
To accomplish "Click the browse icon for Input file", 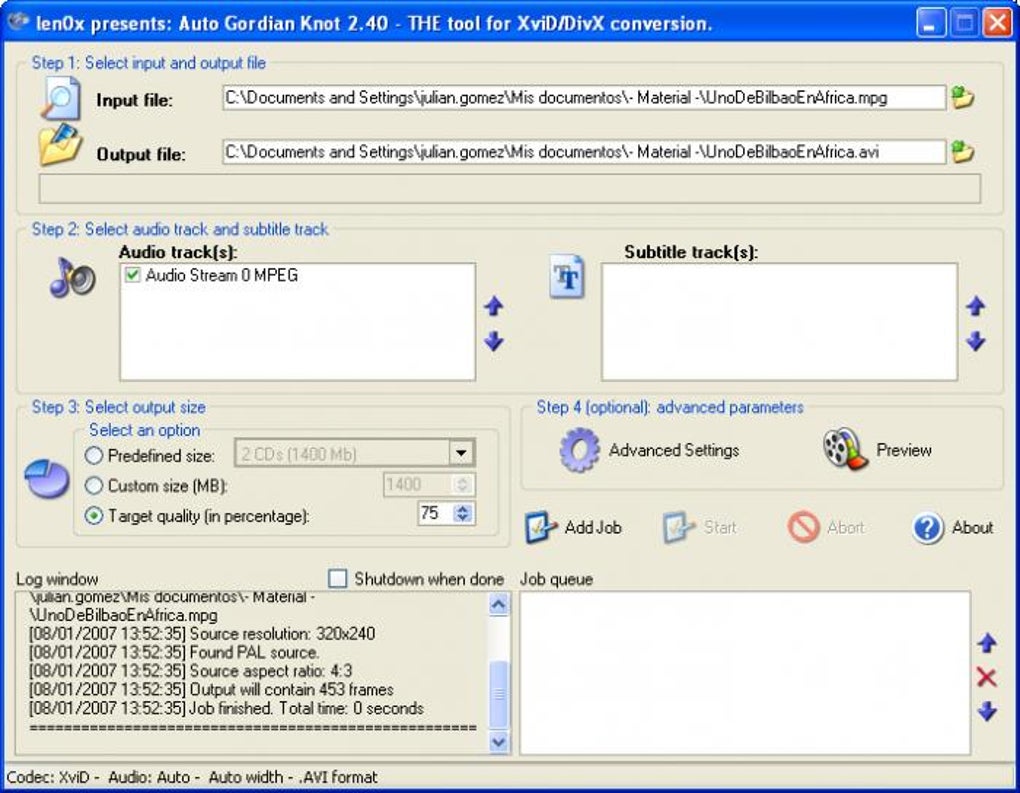I will 962,98.
